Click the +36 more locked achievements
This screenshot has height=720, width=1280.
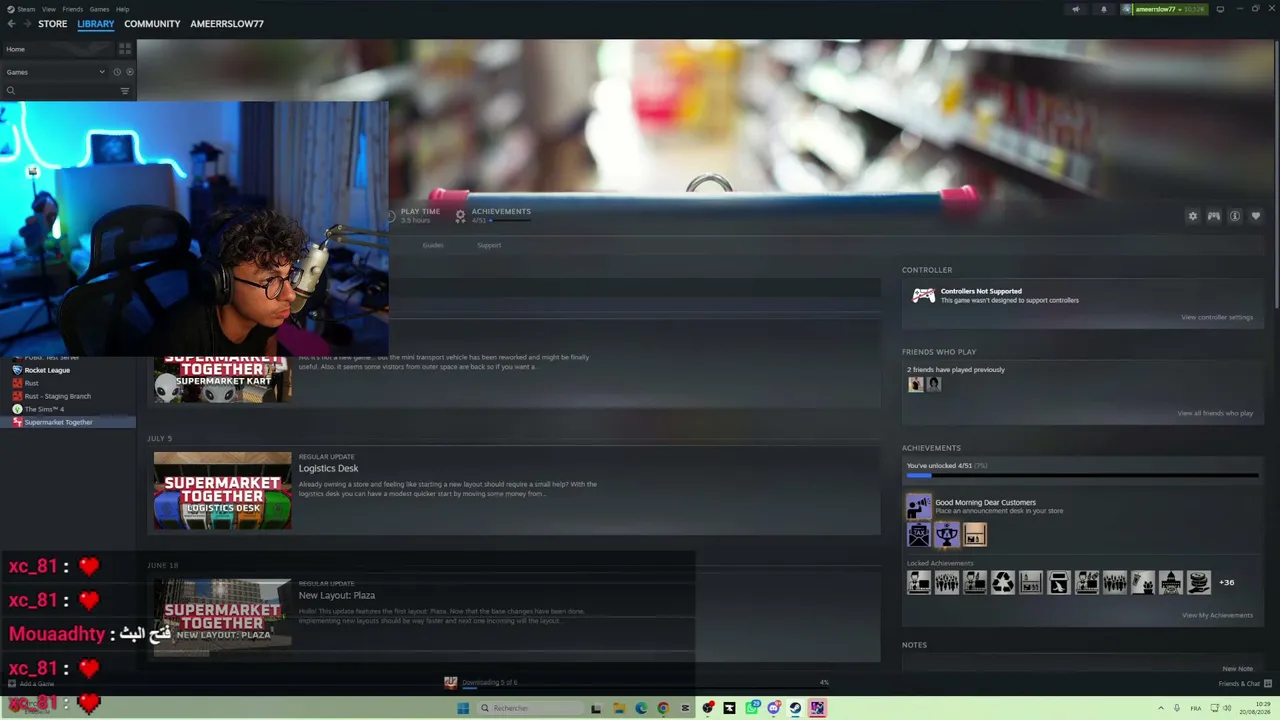coord(1227,582)
